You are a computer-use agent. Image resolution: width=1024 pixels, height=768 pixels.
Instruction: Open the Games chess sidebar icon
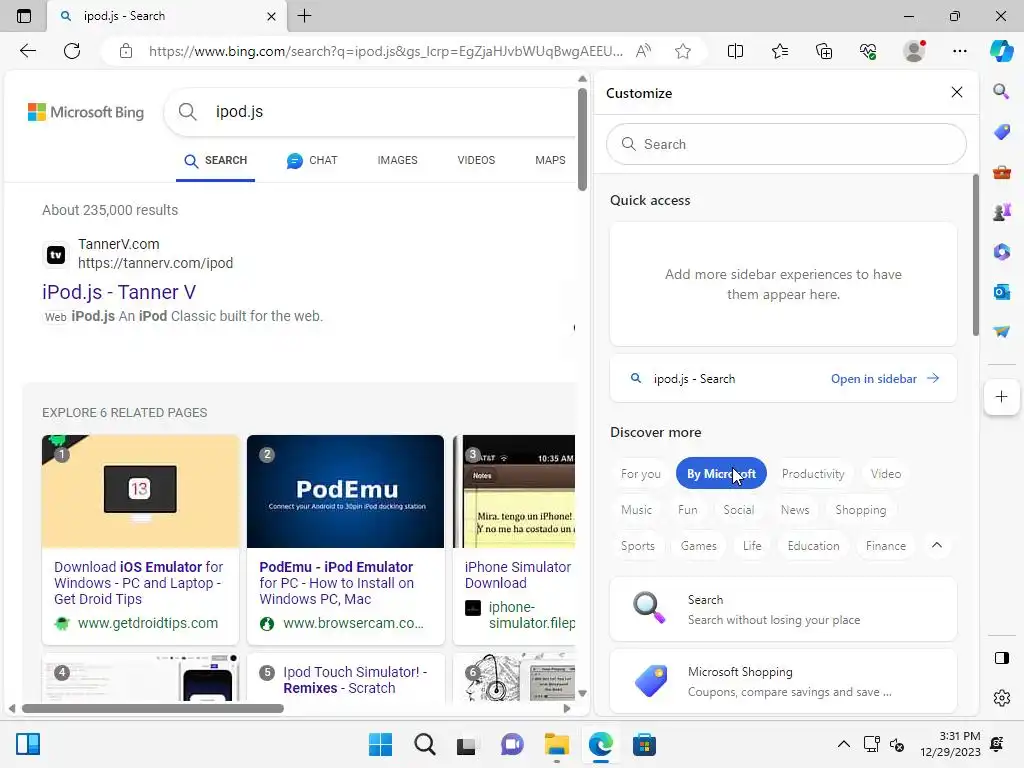[x=1001, y=212]
